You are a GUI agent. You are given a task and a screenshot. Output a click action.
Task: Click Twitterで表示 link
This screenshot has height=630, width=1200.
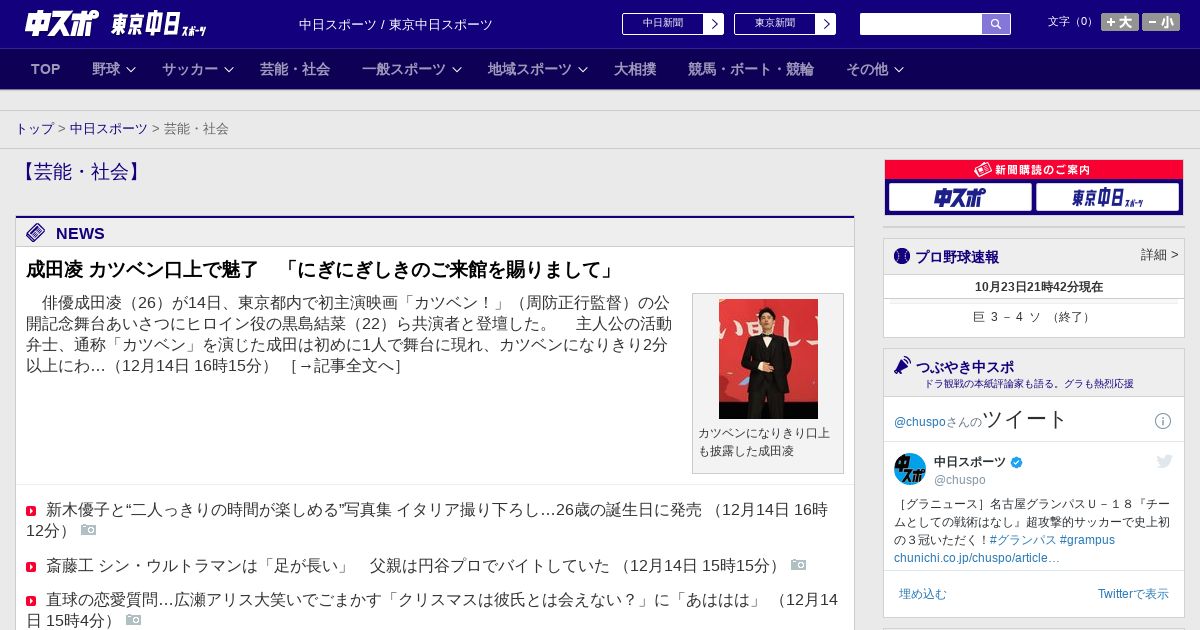[1133, 594]
